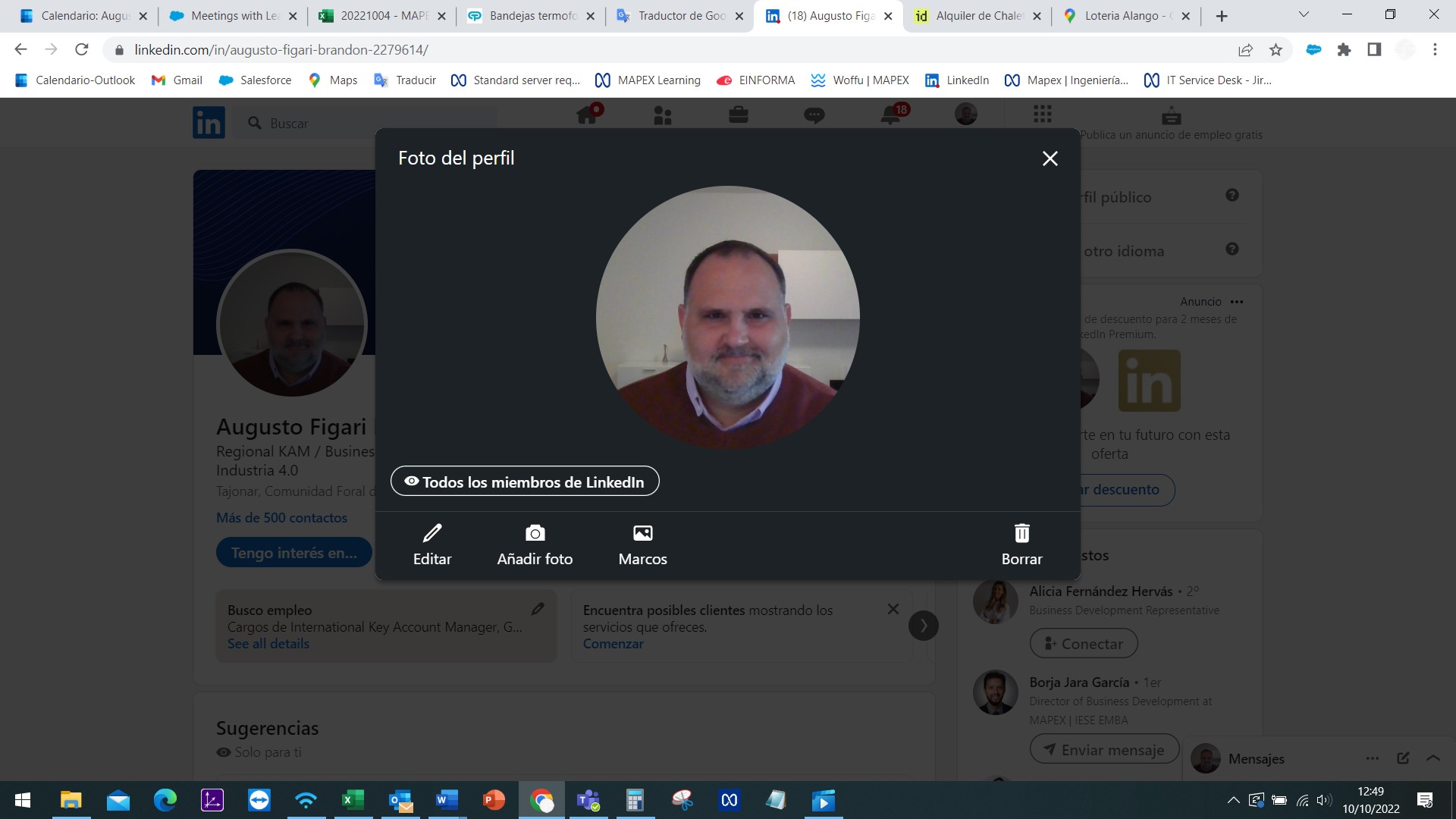This screenshot has height=819, width=1456.
Task: Click the Añadir foto camera icon
Action: 535,533
